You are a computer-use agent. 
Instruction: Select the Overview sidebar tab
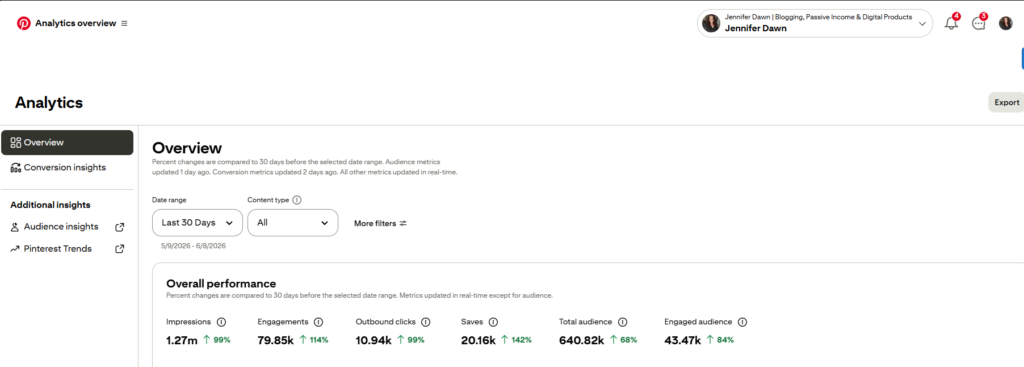point(67,142)
